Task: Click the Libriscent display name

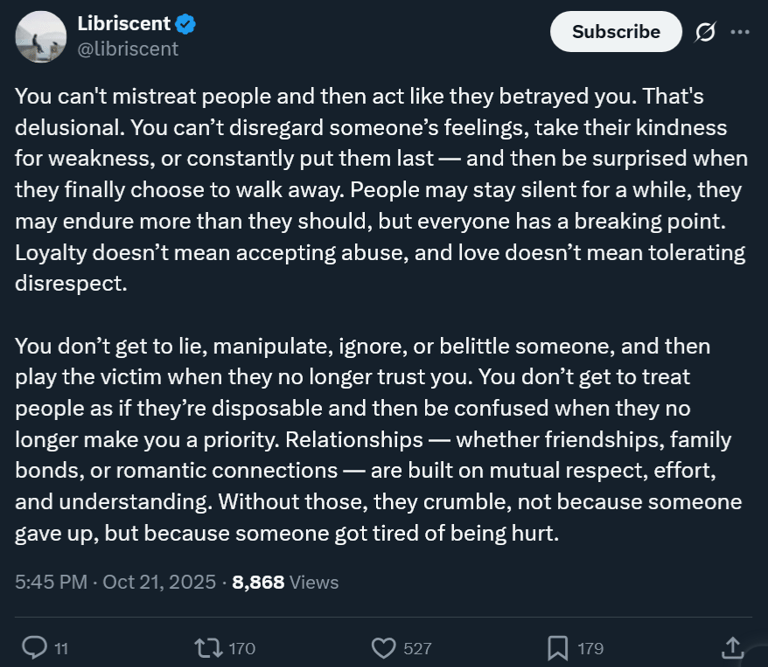Action: [x=123, y=23]
